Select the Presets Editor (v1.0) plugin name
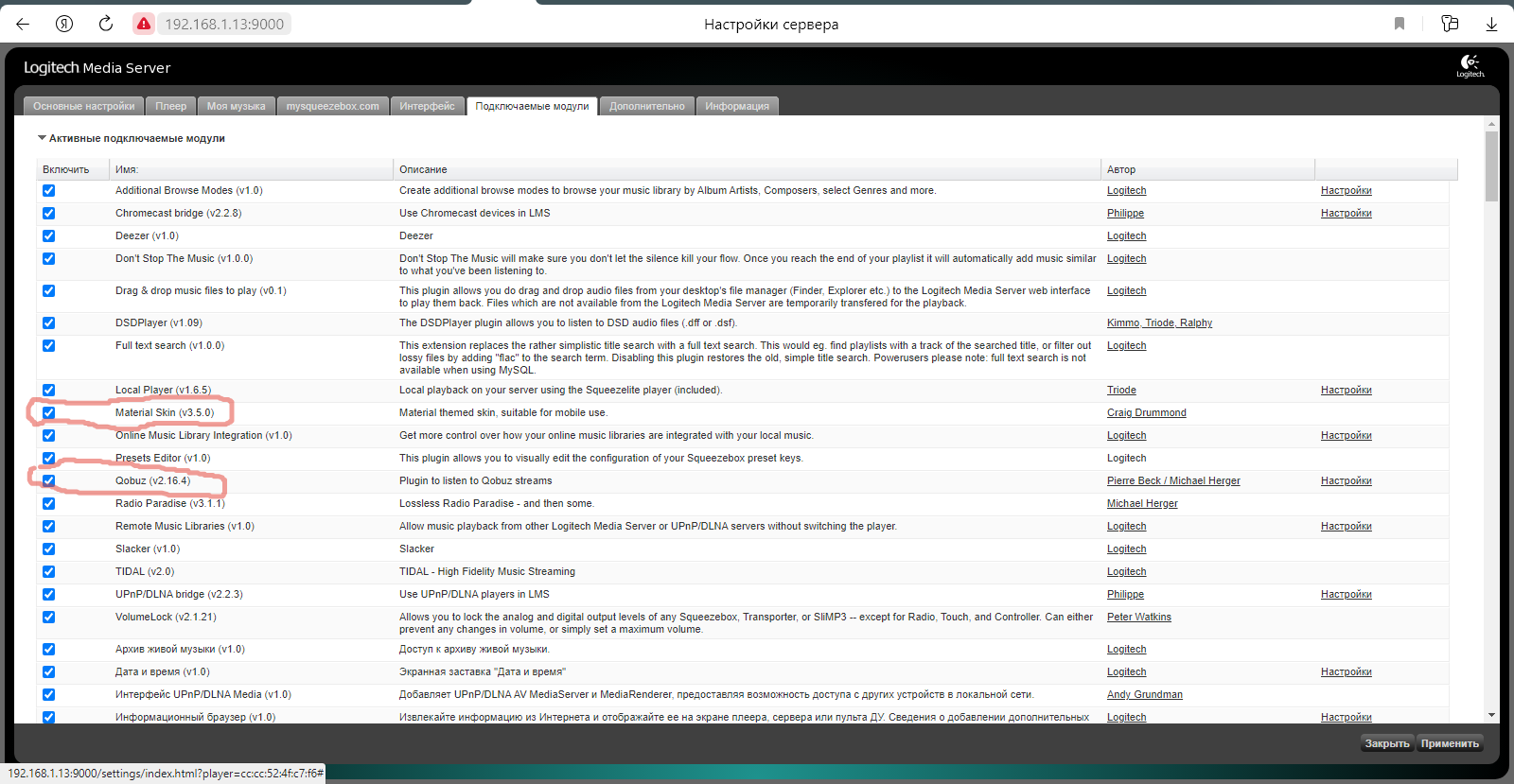Screen dimensions: 1514x784 [163, 458]
